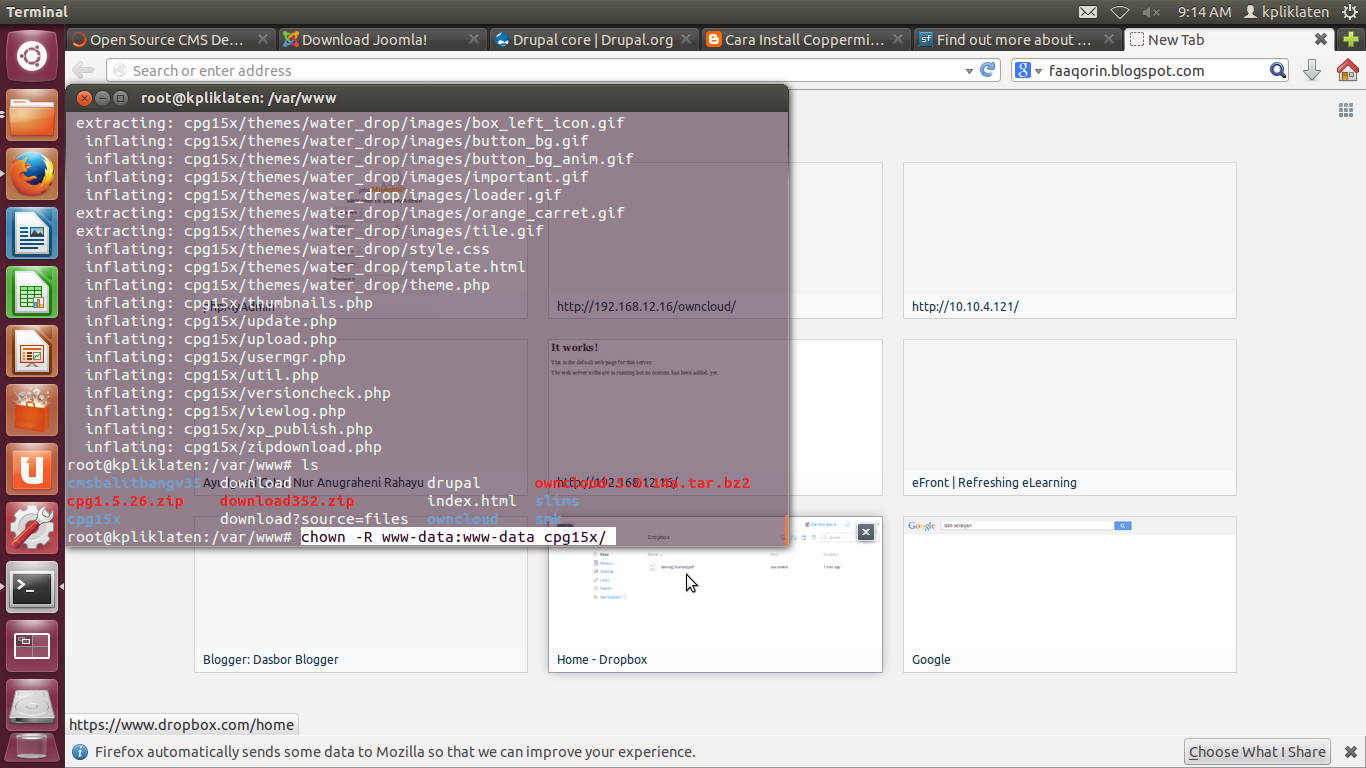Go to Firefox home page icon
The width and height of the screenshot is (1366, 768).
pyautogui.click(x=1347, y=70)
